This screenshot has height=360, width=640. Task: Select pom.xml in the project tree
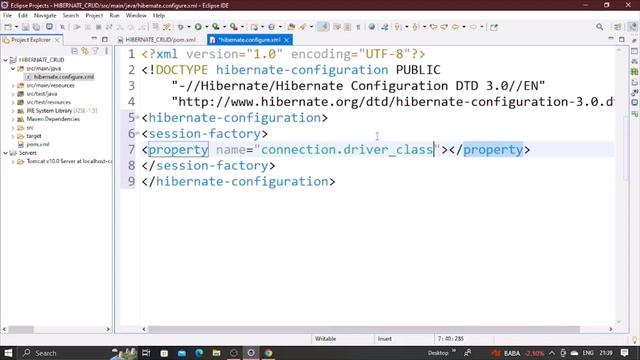38,144
